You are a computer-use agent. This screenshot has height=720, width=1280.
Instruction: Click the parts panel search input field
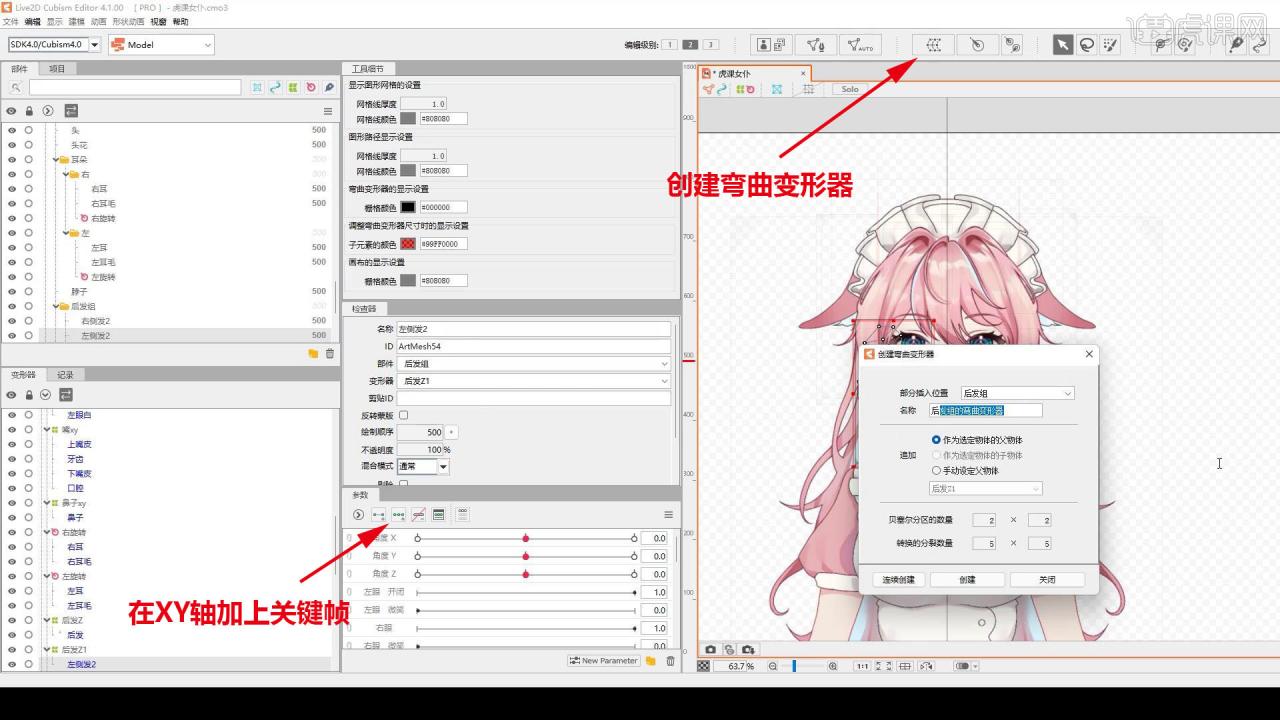tap(135, 88)
